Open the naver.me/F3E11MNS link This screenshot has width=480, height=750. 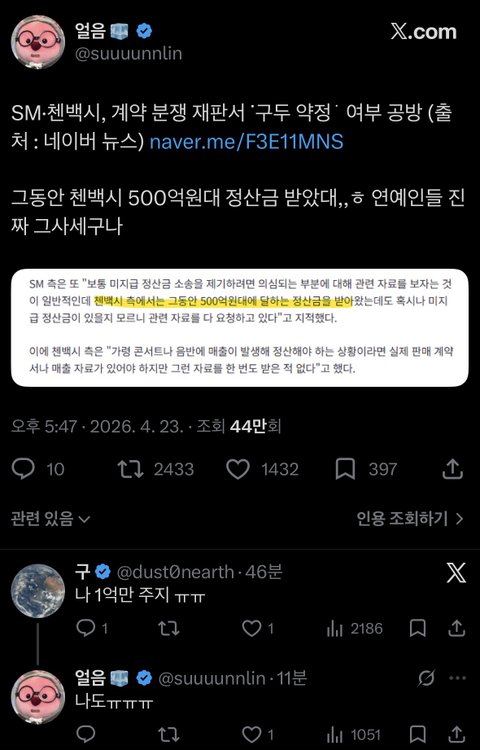pos(247,141)
